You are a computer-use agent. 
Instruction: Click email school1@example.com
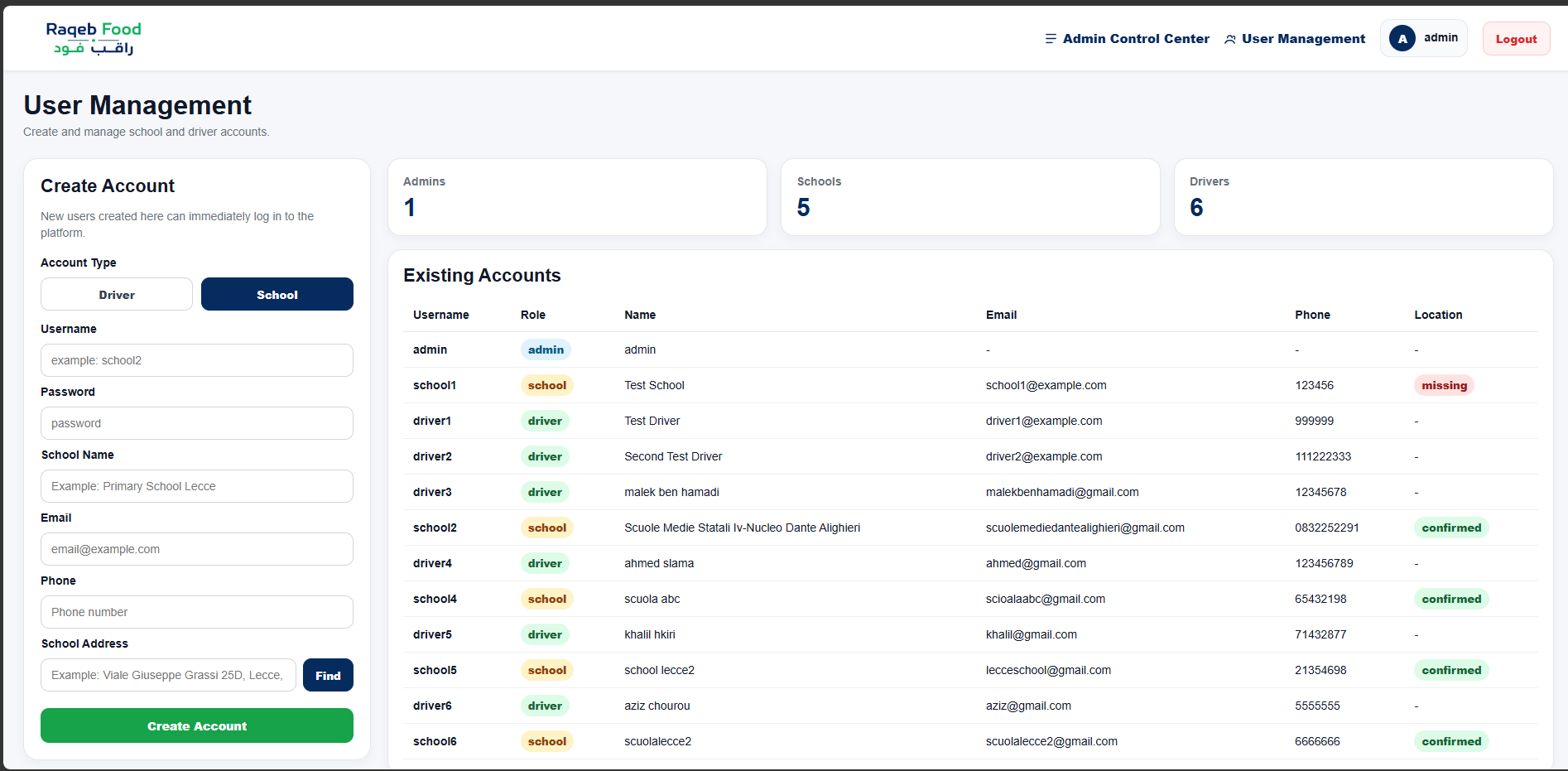1046,385
